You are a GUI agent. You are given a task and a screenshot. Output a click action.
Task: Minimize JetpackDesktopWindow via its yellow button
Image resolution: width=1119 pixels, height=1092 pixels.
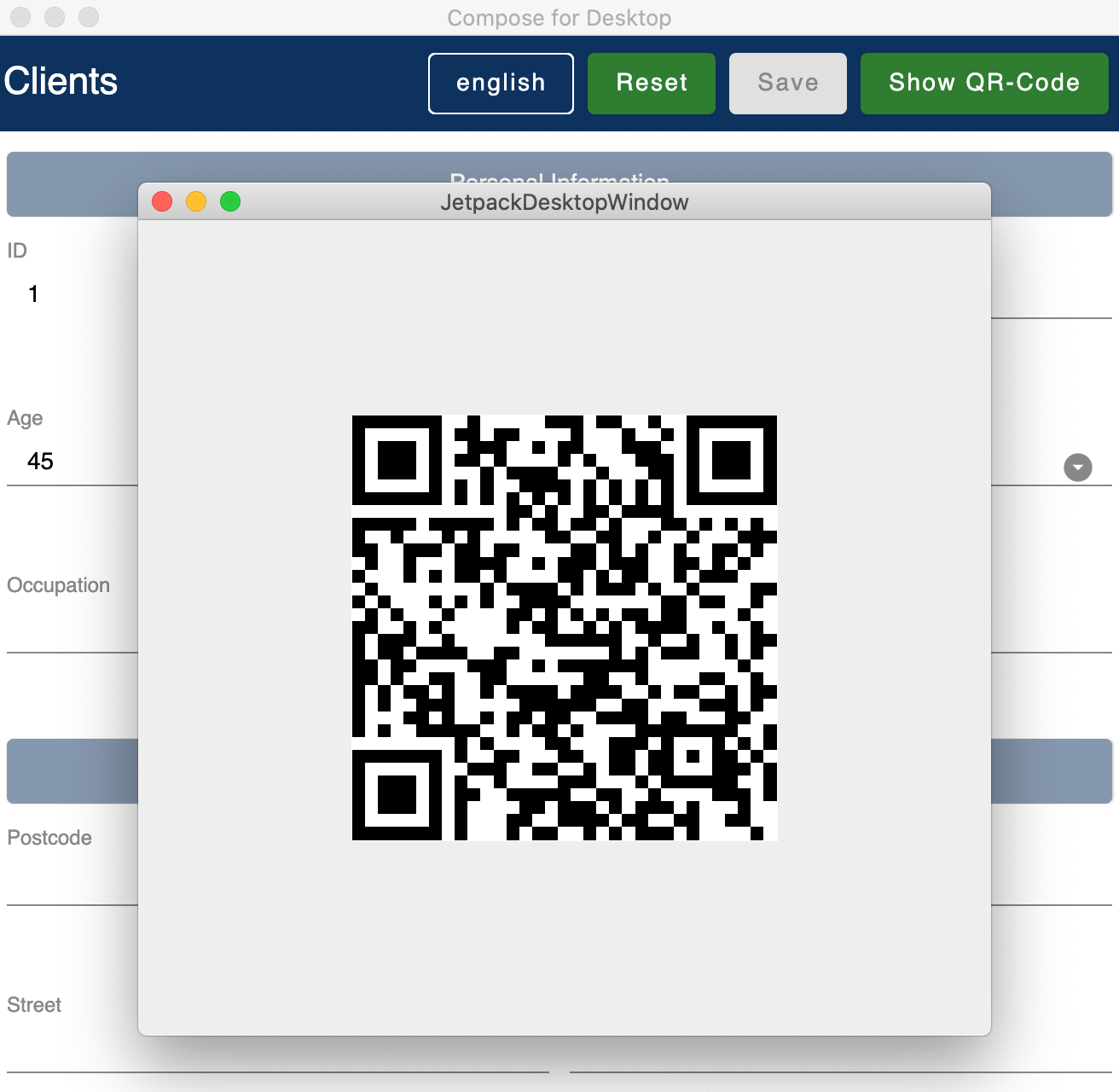[196, 201]
